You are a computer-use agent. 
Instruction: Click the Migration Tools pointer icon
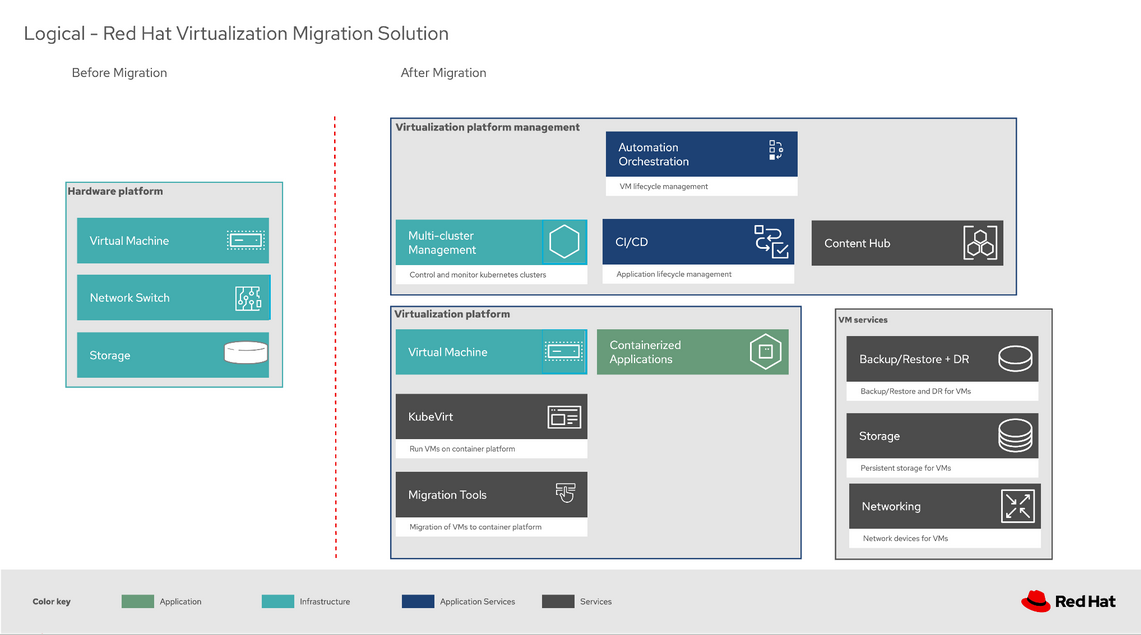tap(565, 493)
